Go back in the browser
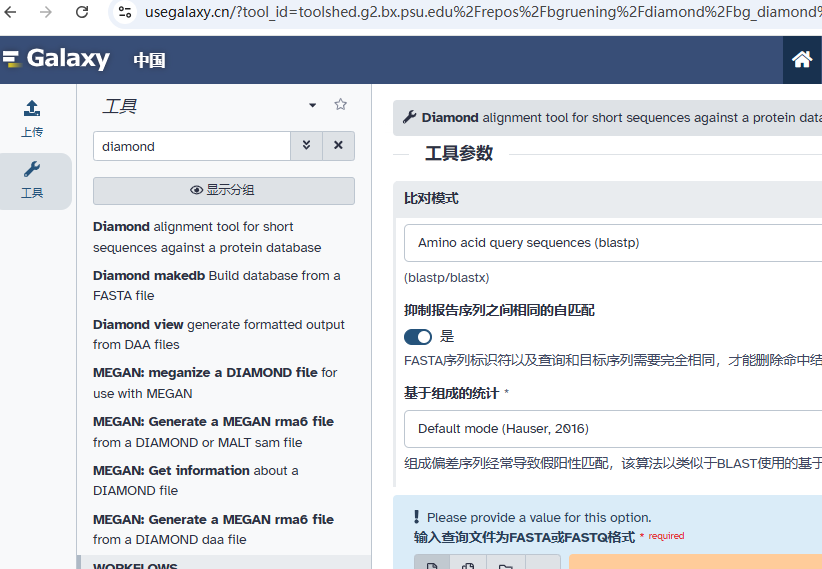Screen dimensions: 822x569 click(10, 12)
